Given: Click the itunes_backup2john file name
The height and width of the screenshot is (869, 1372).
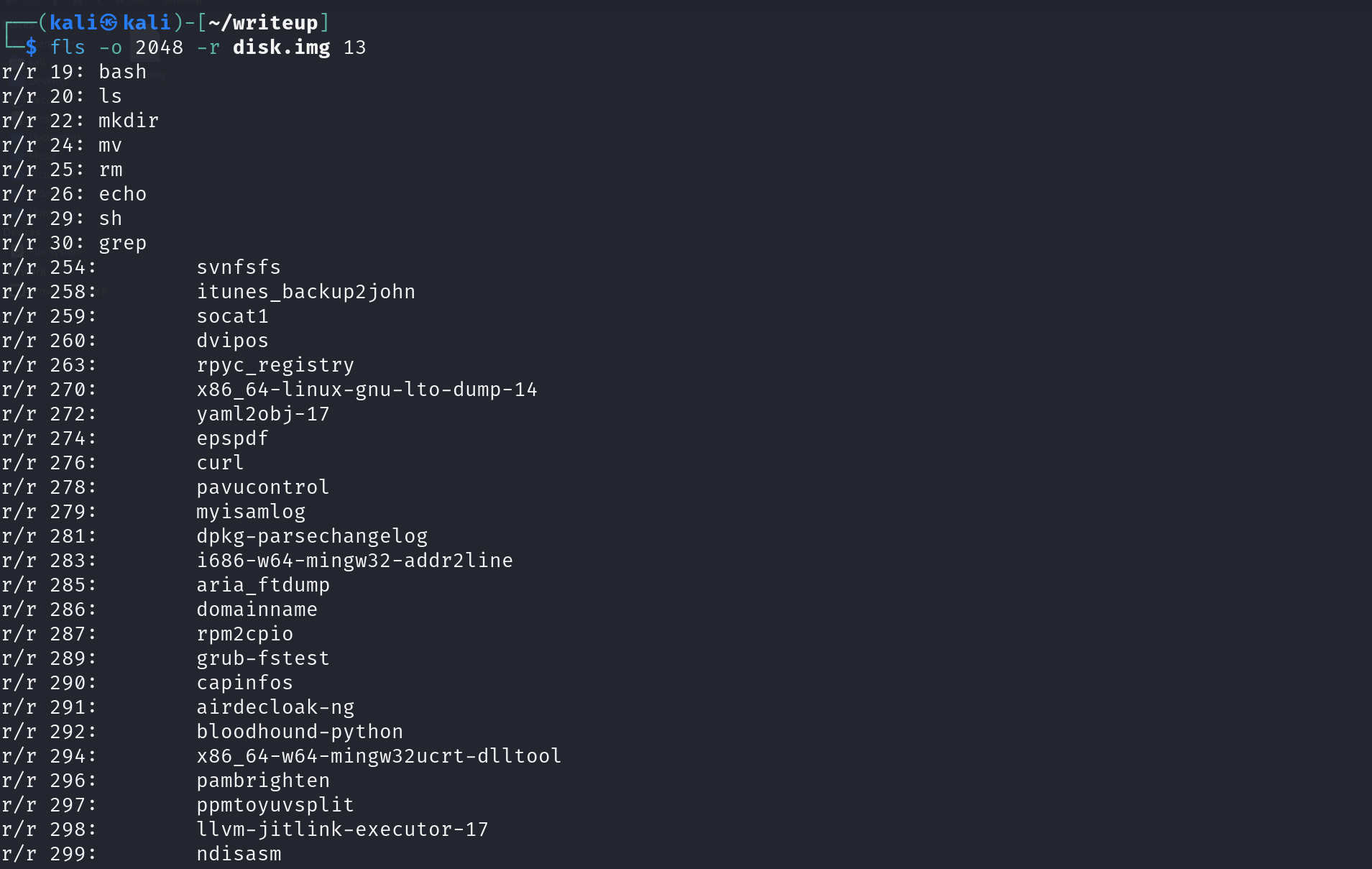Looking at the screenshot, I should coord(305,292).
